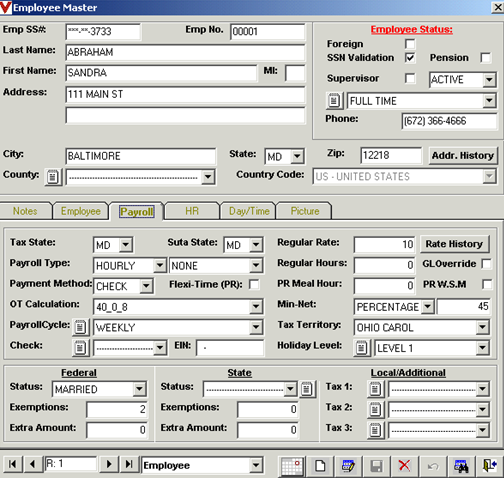Switch to the Picture tab
Viewport: 504px width, 478px height.
305,211
